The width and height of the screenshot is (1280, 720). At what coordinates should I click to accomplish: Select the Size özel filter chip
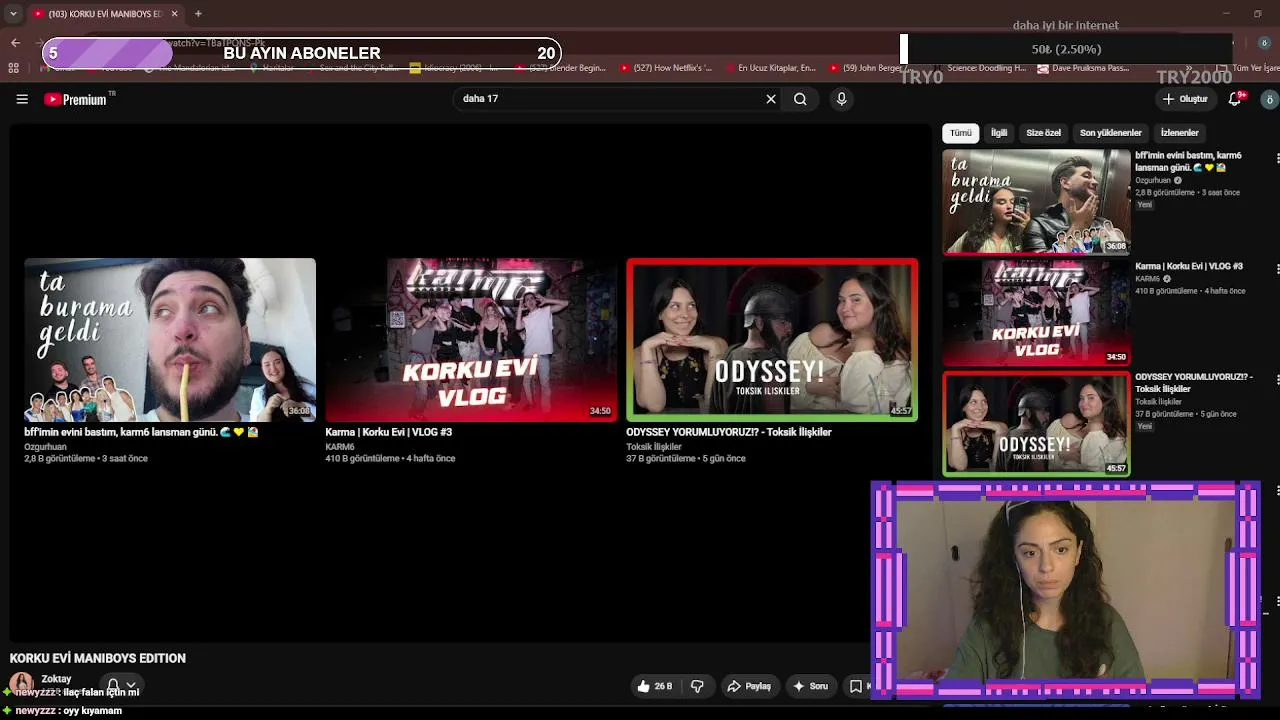pos(1043,133)
